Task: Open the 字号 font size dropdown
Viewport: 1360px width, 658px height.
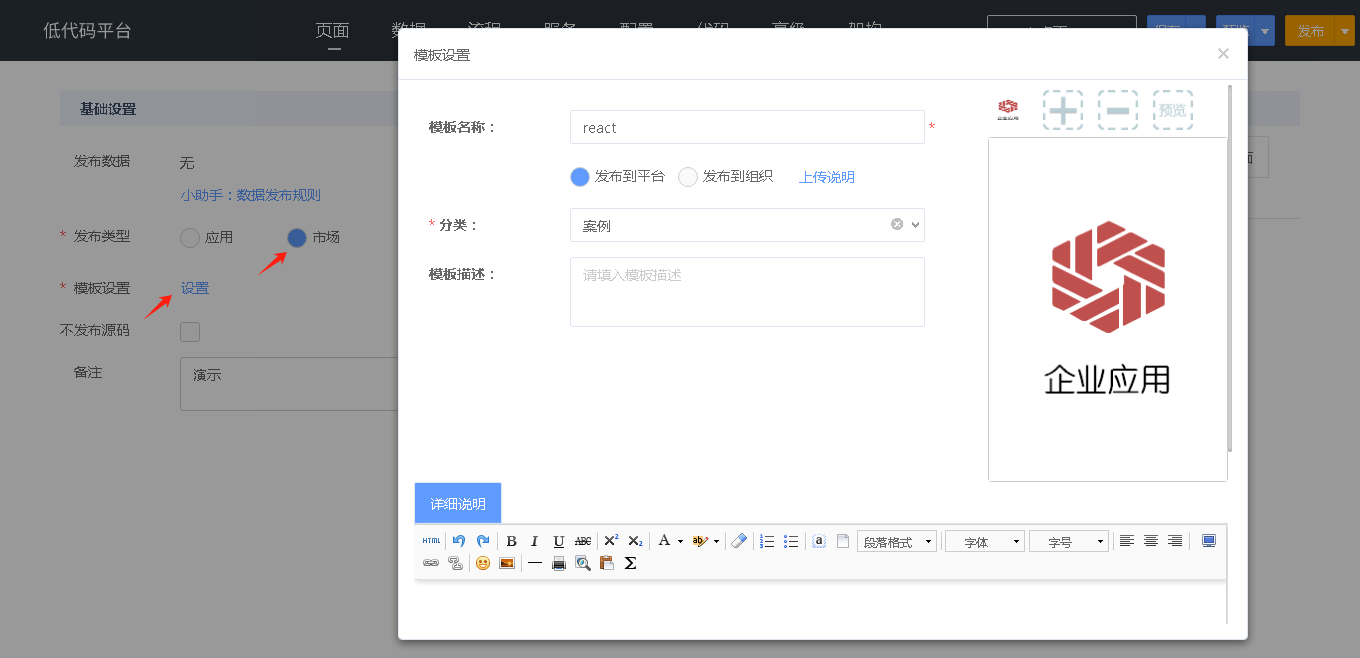Action: pyautogui.click(x=1069, y=541)
